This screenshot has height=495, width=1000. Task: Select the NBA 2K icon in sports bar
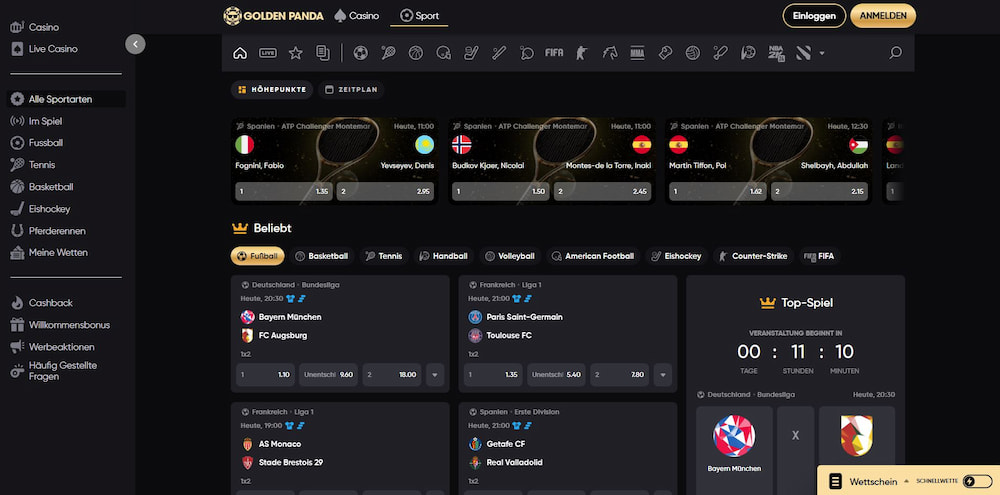pyautogui.click(x=776, y=53)
